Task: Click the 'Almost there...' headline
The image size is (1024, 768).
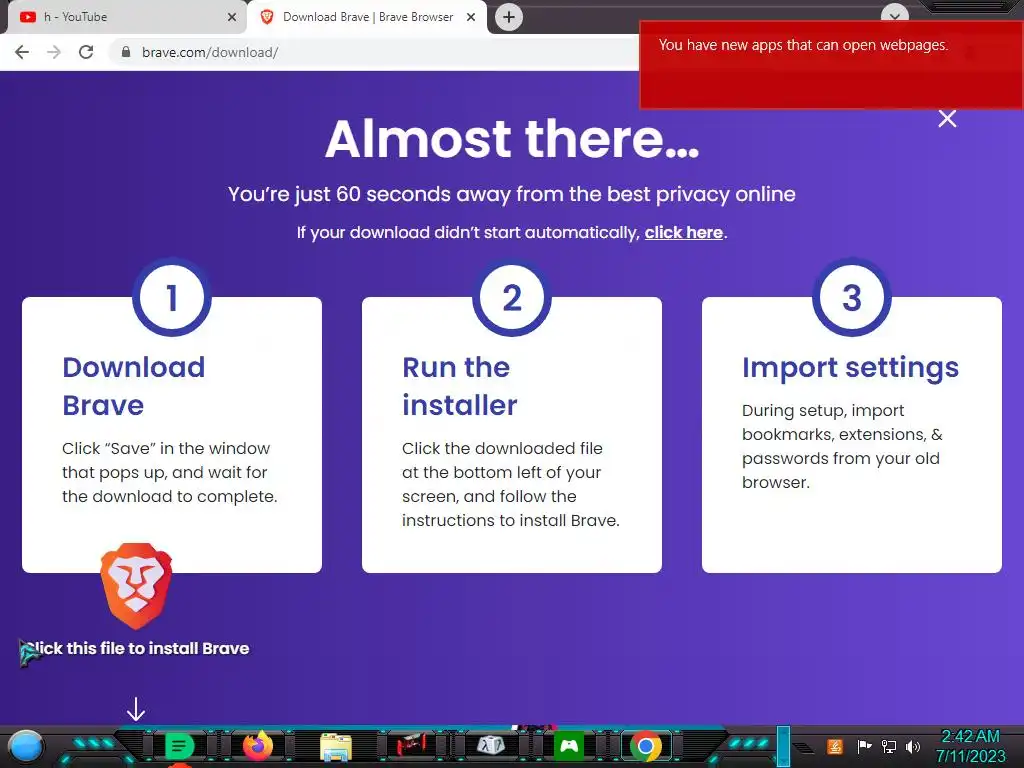Action: [x=512, y=138]
